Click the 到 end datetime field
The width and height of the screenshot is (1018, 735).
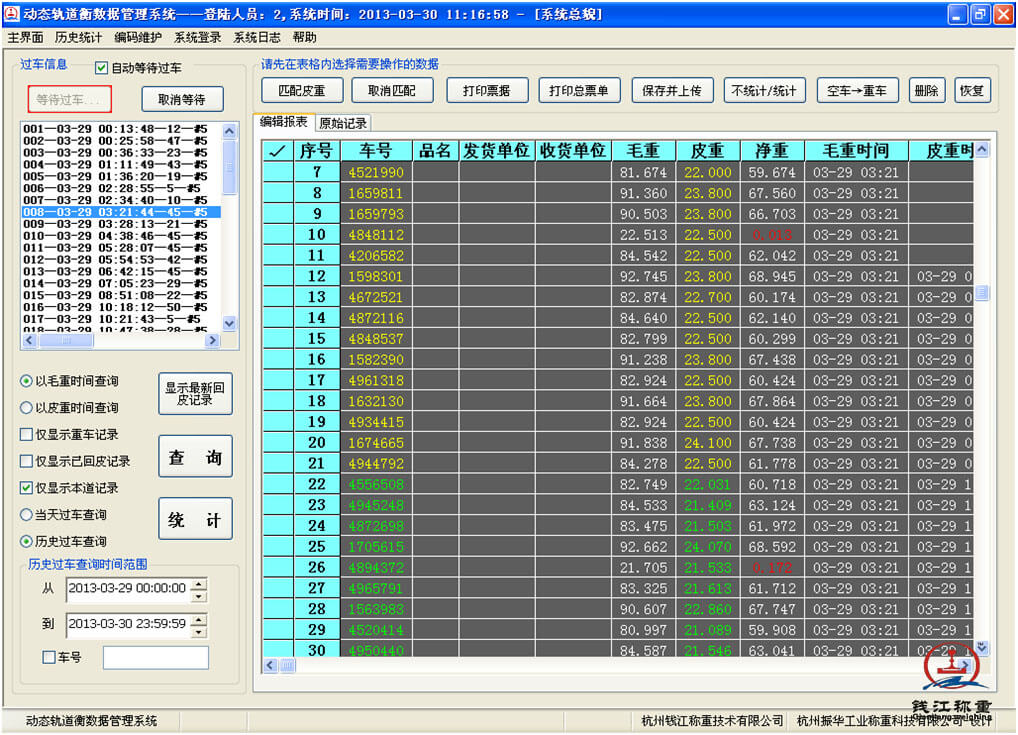(129, 625)
